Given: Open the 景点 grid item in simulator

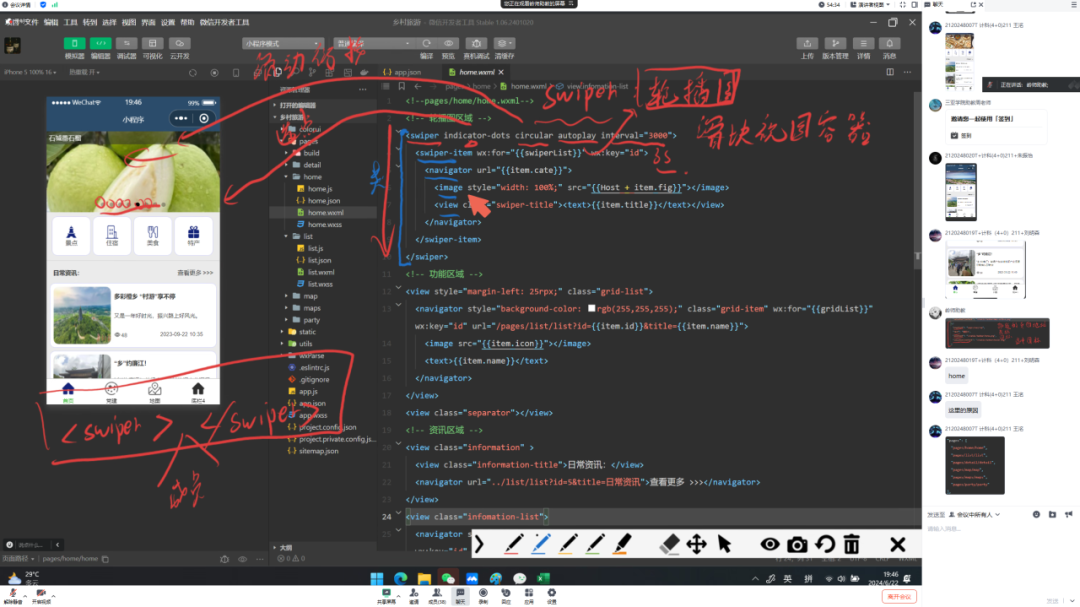Looking at the screenshot, I should pos(72,236).
